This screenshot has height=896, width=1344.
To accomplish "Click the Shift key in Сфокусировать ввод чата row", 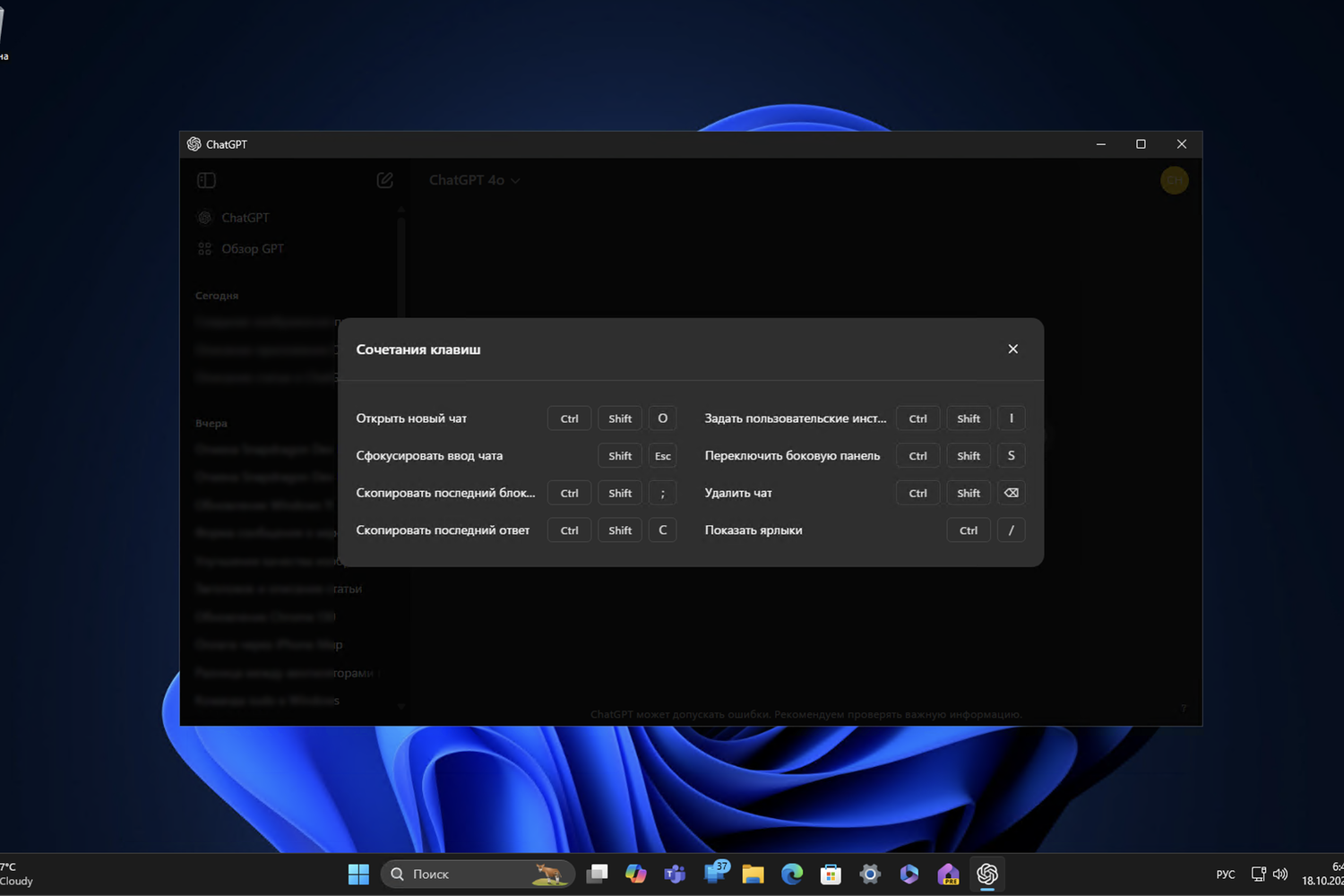I will [620, 456].
